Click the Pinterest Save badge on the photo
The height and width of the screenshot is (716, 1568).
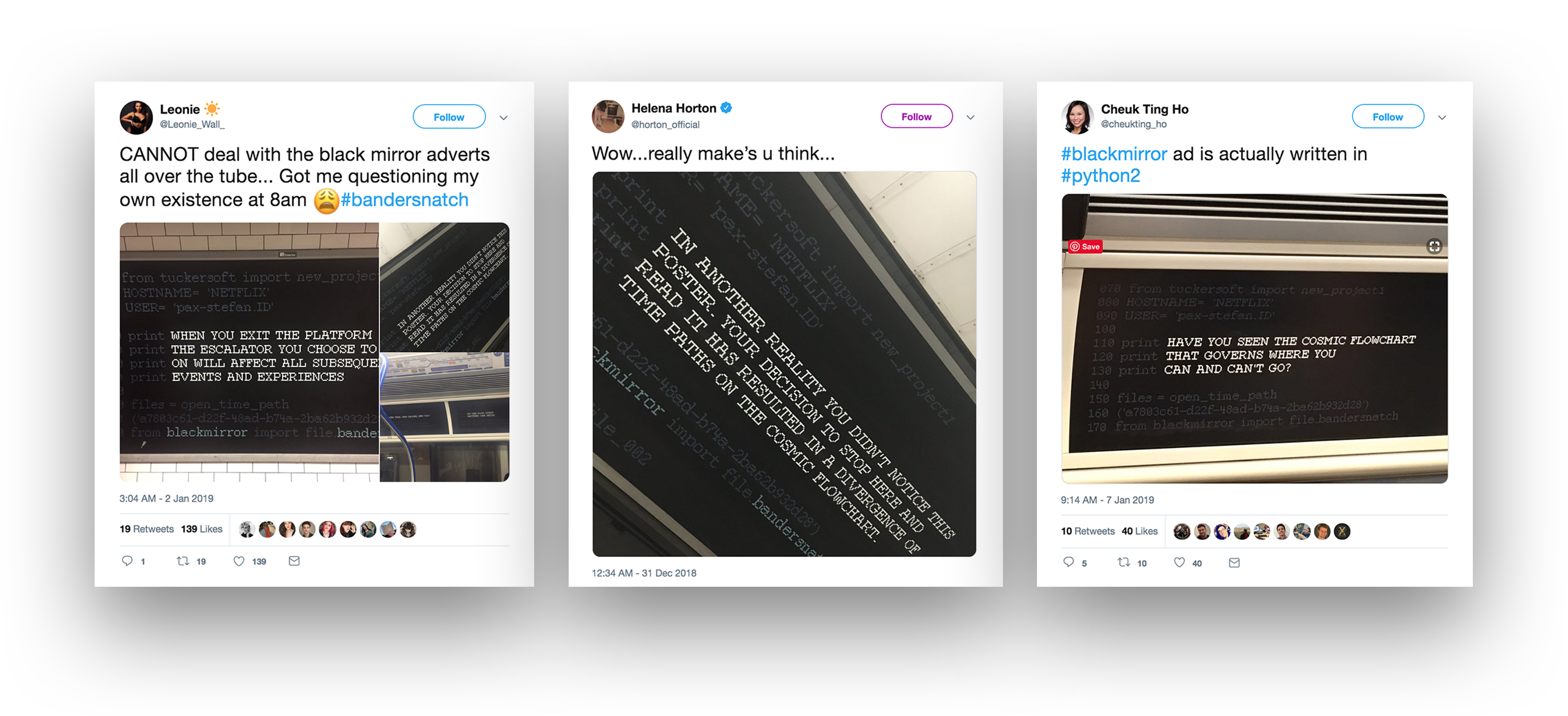(1085, 246)
